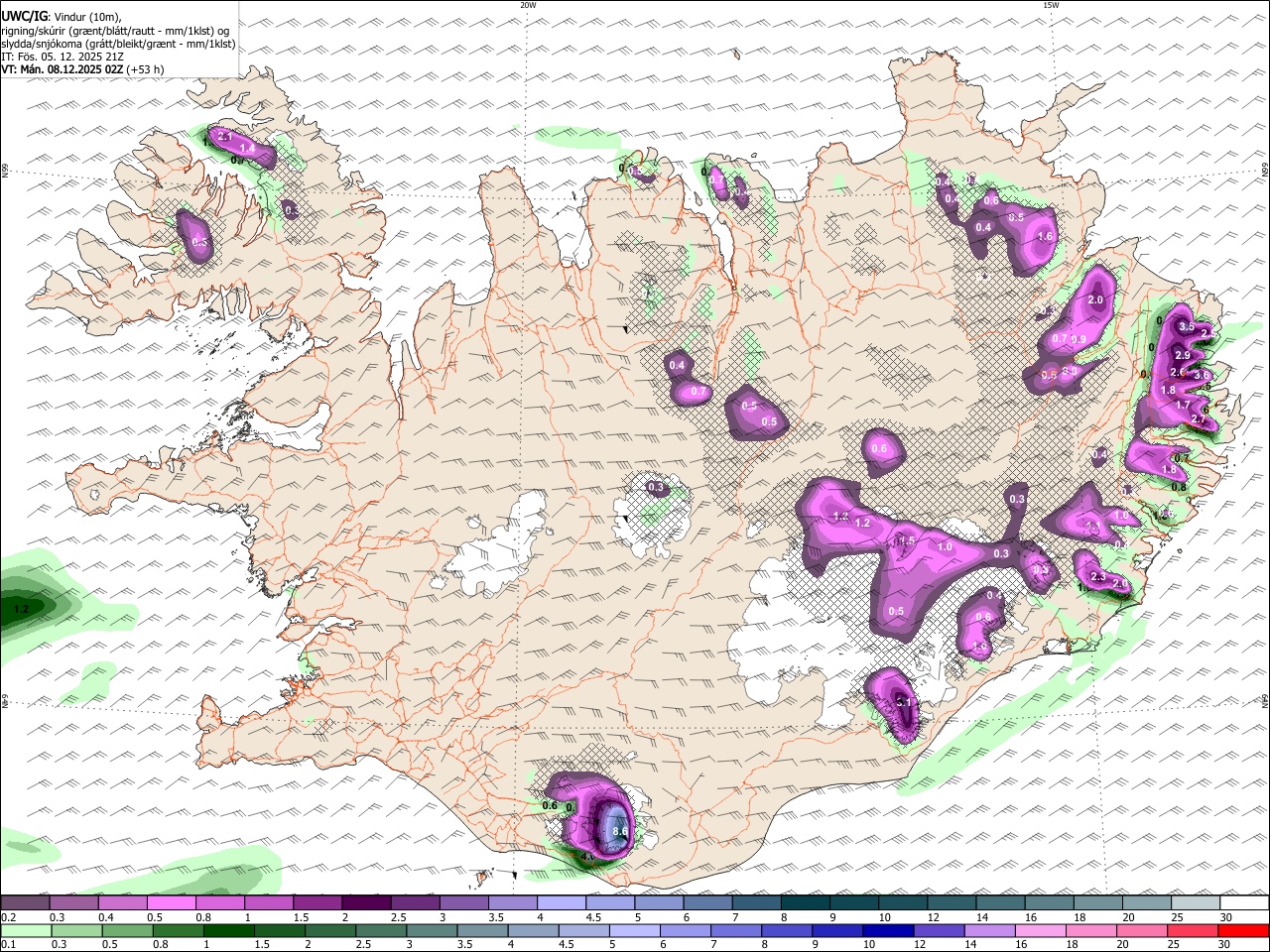Click the 'VT: Mán. 08.12.2025 02Z' valid time line
Viewport: 1270px width, 952px height.
click(63, 69)
